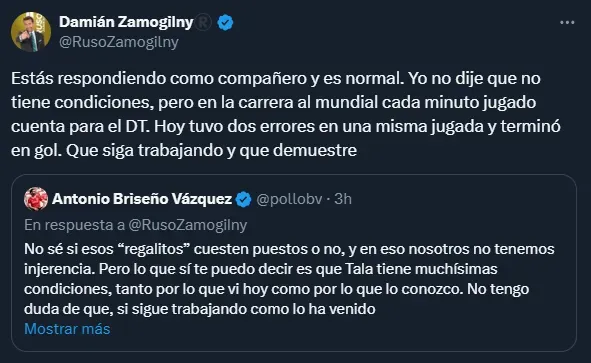591x363 pixels.
Task: Open the @pollobv handle in quoted tweet
Action: tap(289, 199)
